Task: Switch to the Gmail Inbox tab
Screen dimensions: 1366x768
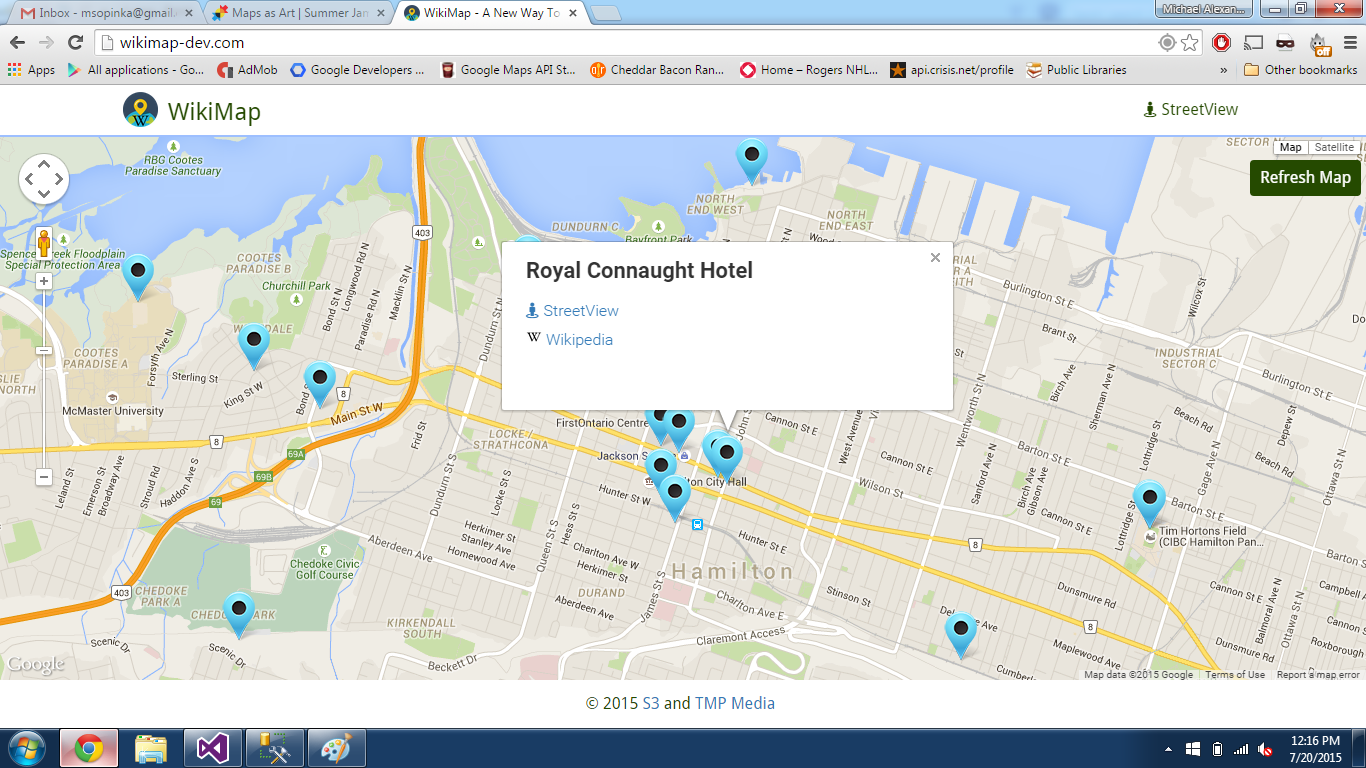Action: point(103,13)
